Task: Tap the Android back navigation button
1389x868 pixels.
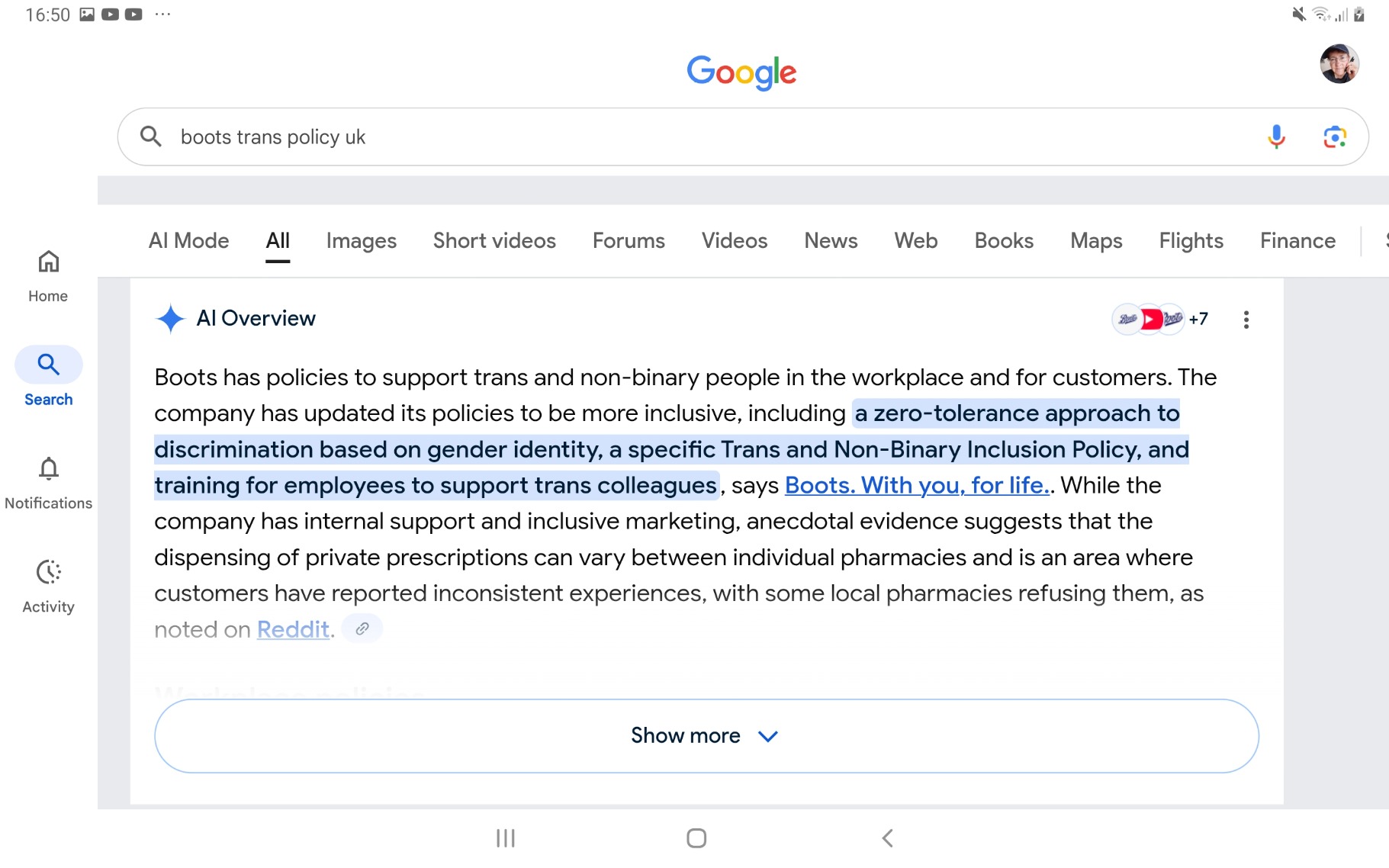Action: 887,838
